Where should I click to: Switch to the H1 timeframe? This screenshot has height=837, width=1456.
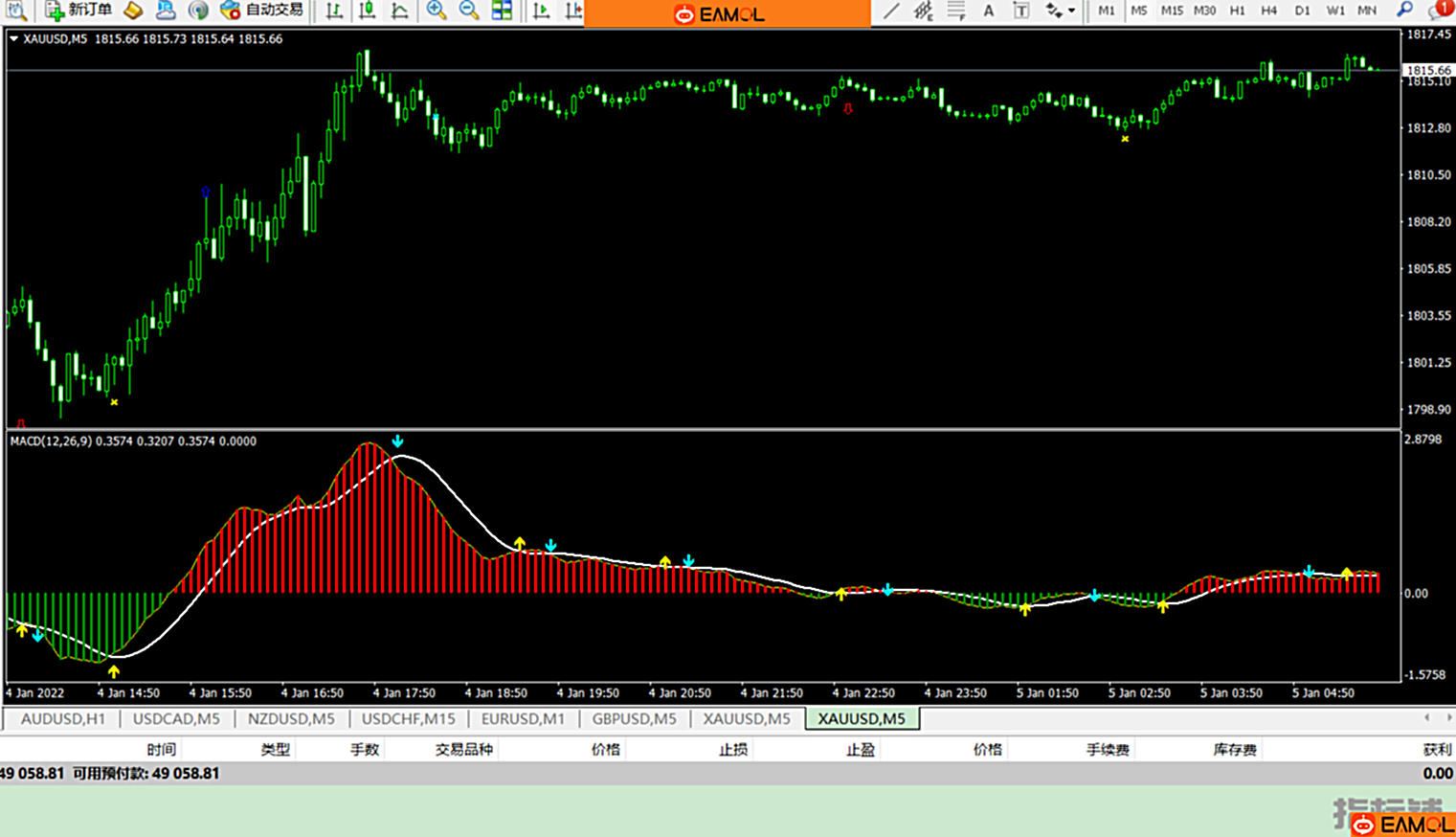tap(1237, 11)
